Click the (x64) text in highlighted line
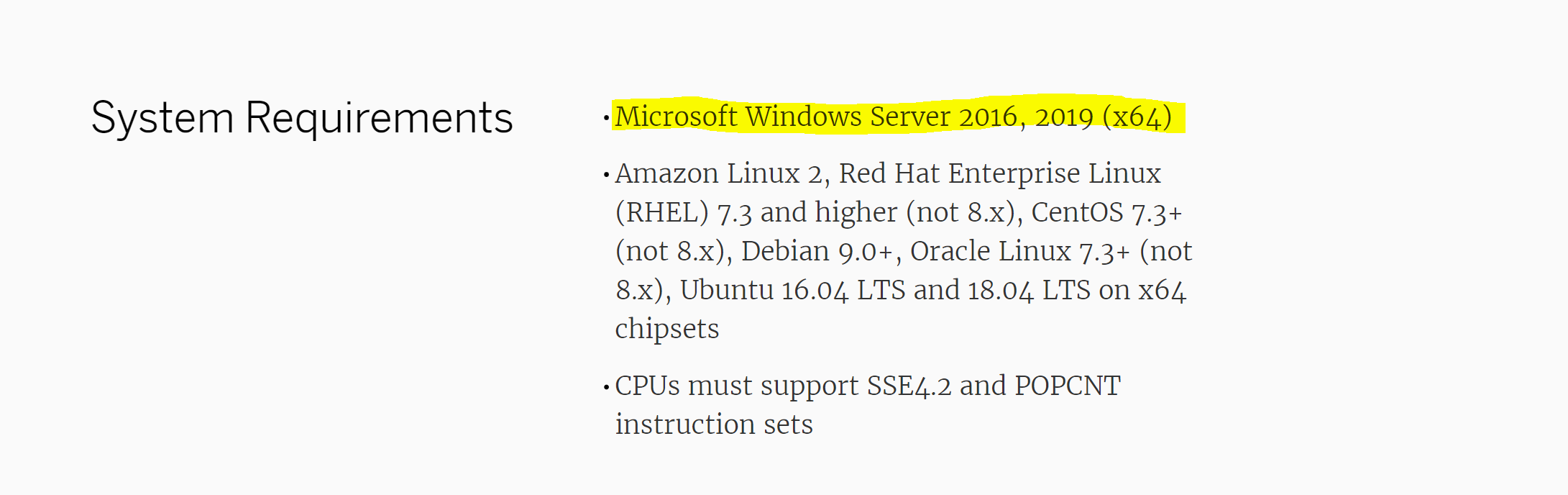The height and width of the screenshot is (495, 1568). (x=1137, y=117)
